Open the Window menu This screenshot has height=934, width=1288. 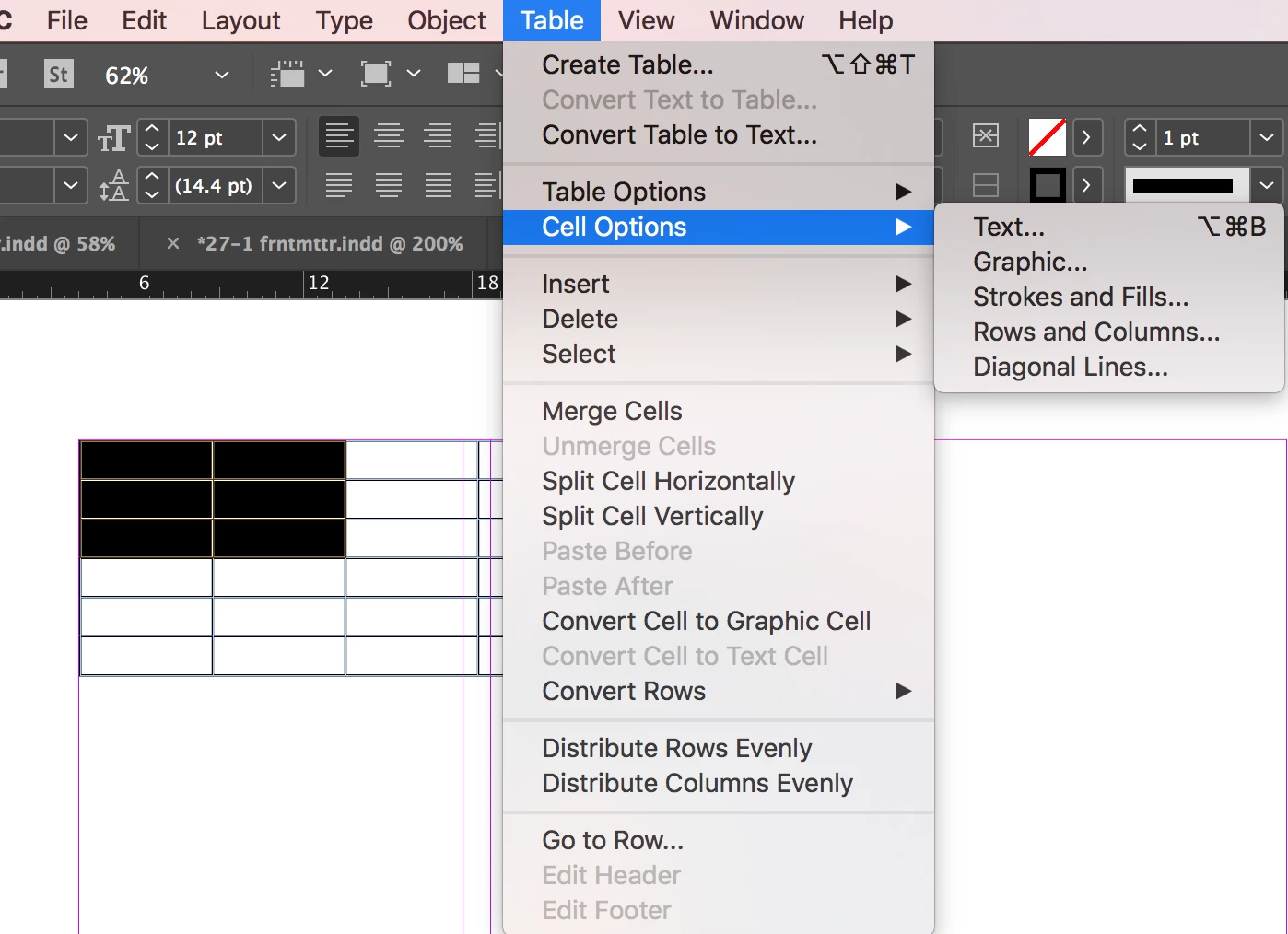pos(756,20)
